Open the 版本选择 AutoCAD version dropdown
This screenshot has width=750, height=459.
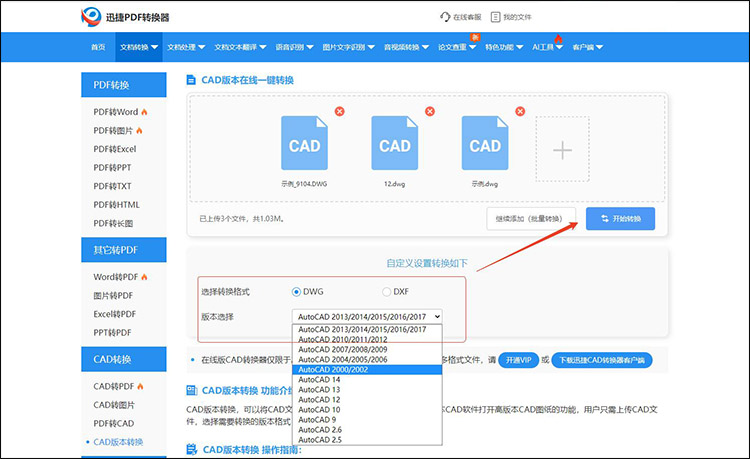point(367,317)
